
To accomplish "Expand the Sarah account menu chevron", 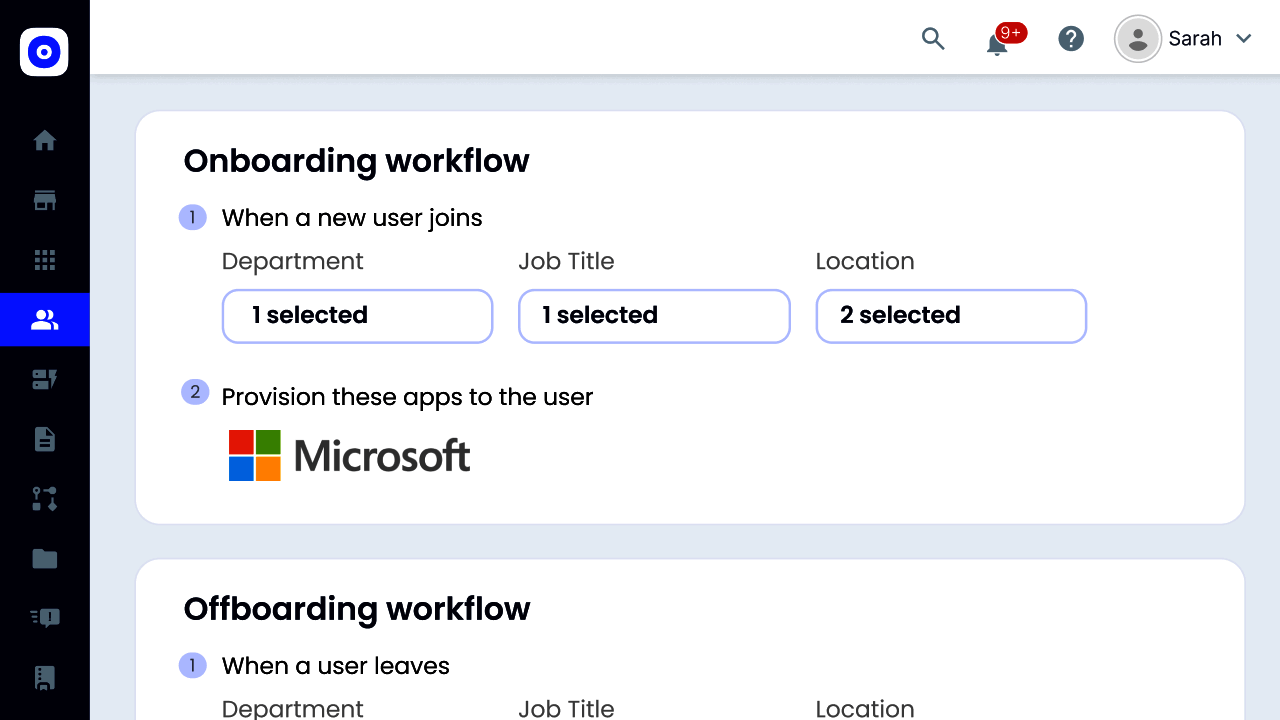I will click(x=1244, y=39).
